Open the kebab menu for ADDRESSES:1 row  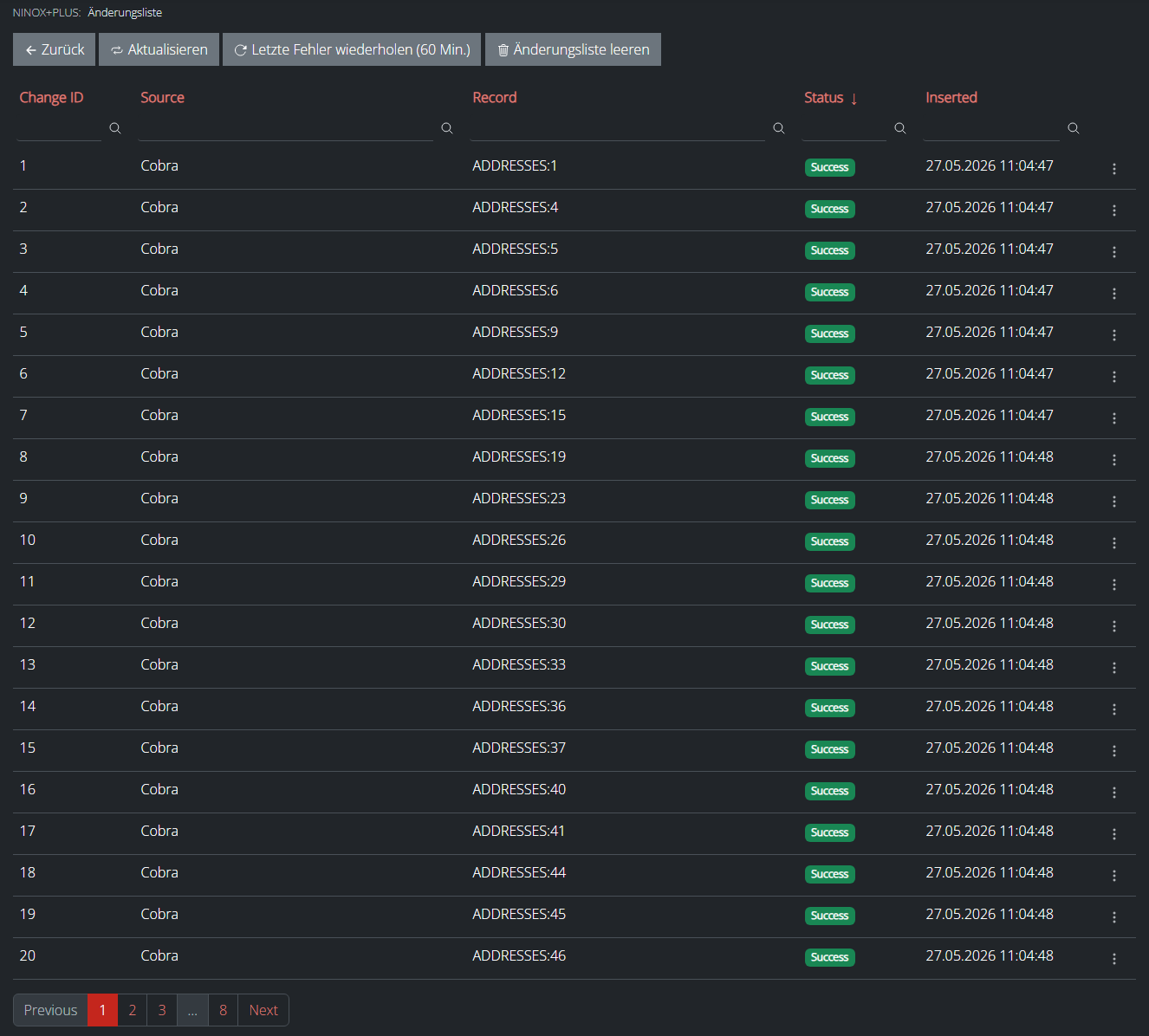tap(1114, 169)
